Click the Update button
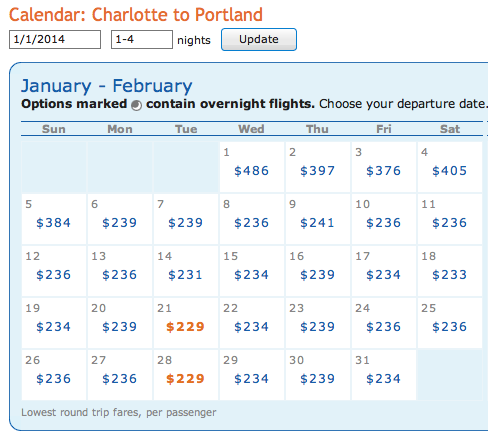This screenshot has height=437, width=488. (259, 40)
